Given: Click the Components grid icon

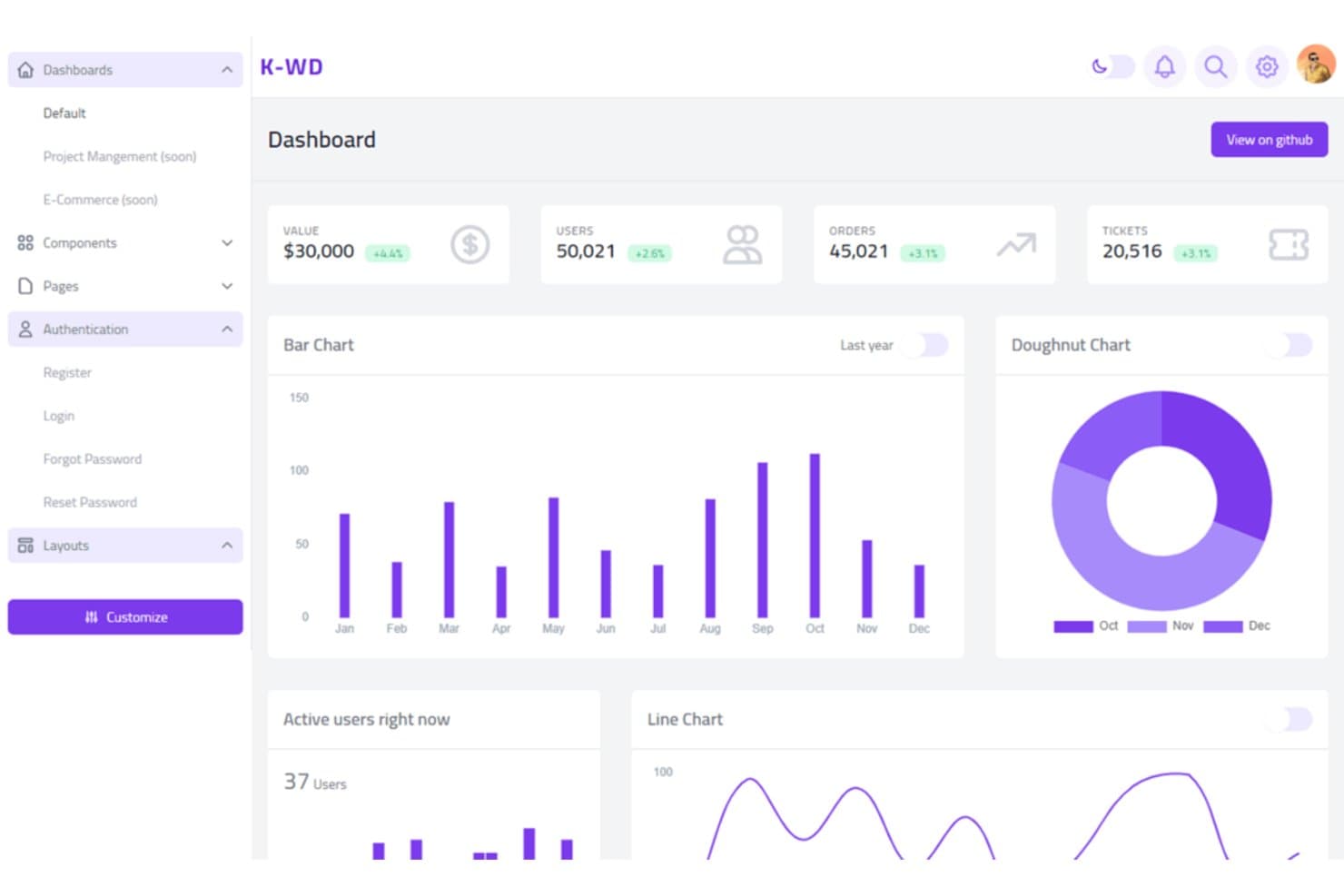Looking at the screenshot, I should (x=25, y=242).
